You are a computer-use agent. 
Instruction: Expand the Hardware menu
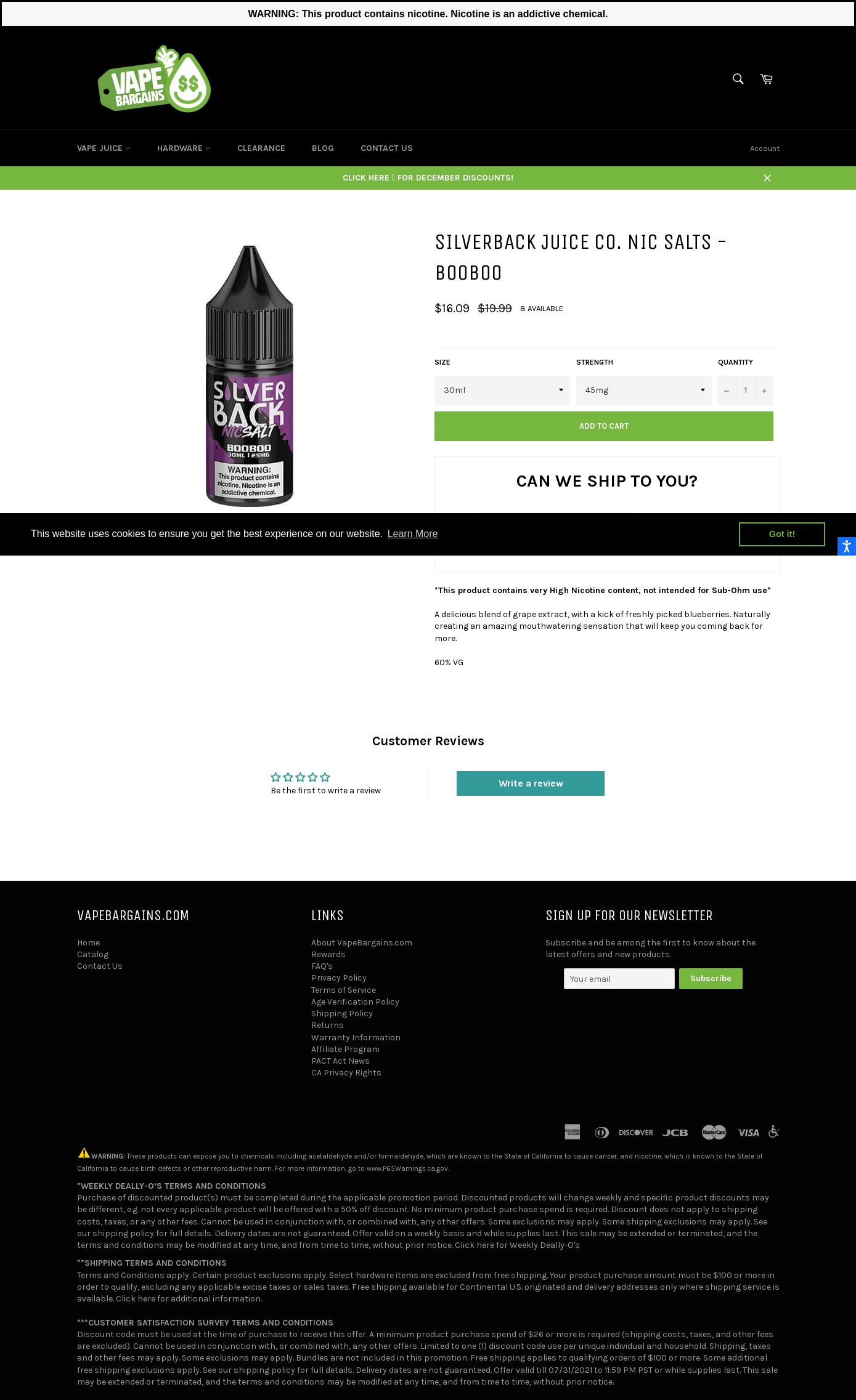(184, 148)
